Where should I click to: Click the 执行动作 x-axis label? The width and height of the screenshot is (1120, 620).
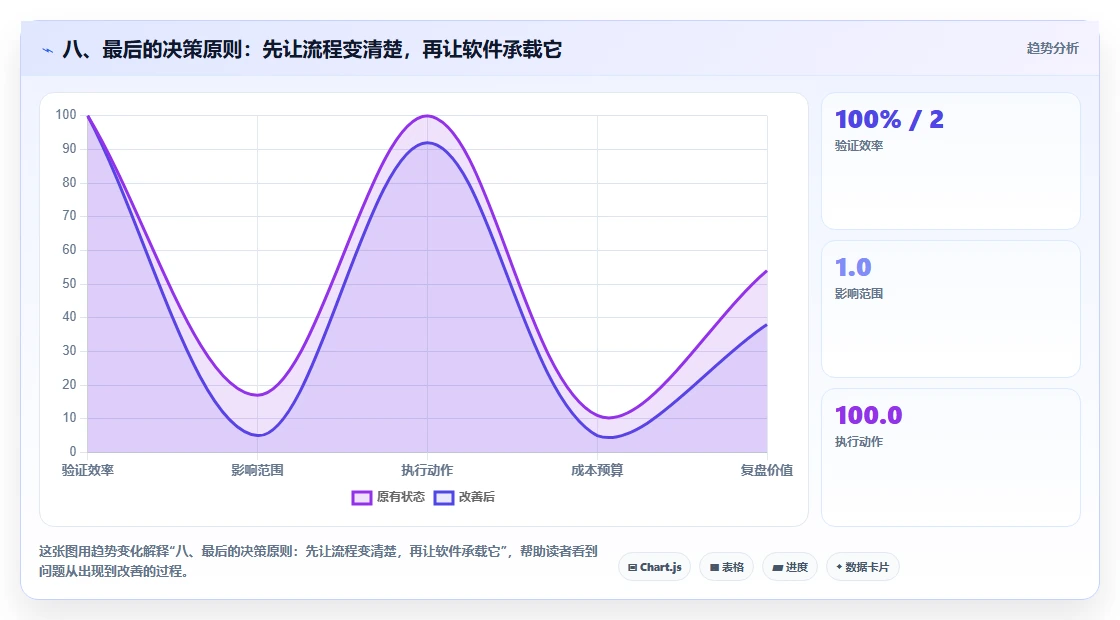pyautogui.click(x=427, y=470)
